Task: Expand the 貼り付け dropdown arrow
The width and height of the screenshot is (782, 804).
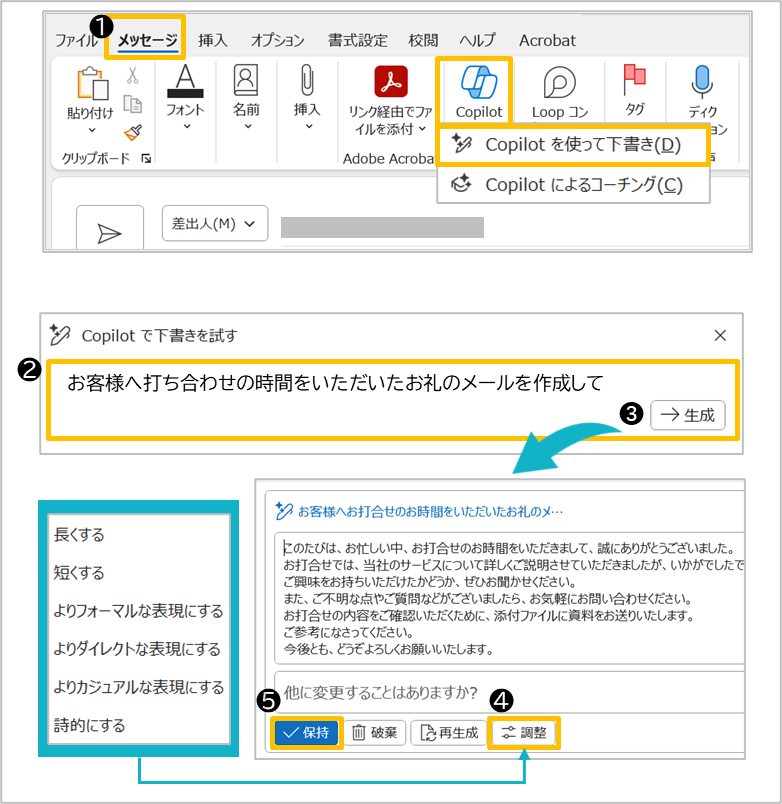Action: tap(92, 130)
